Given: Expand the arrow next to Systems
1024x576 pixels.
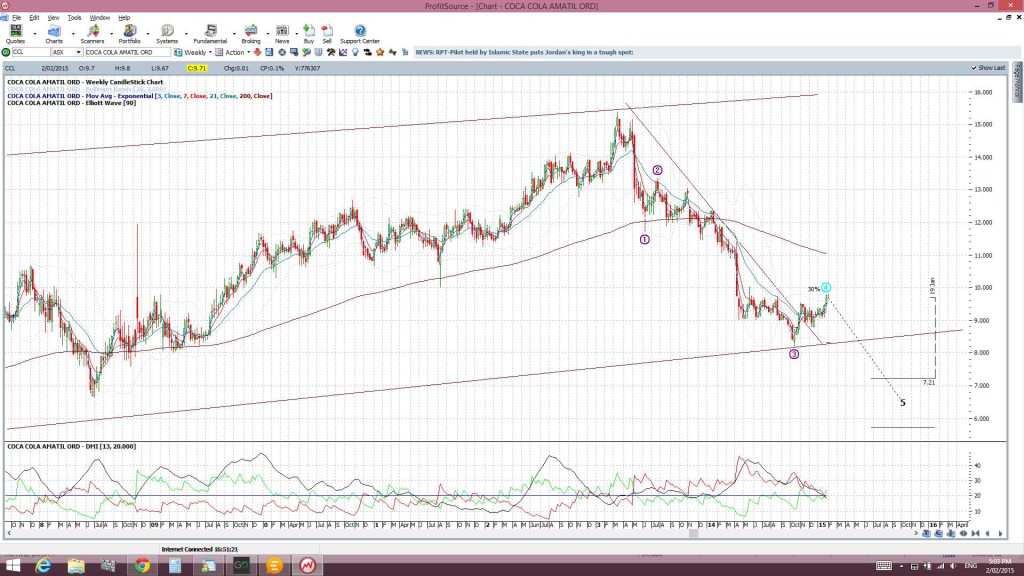Looking at the screenshot, I should pyautogui.click(x=186, y=33).
